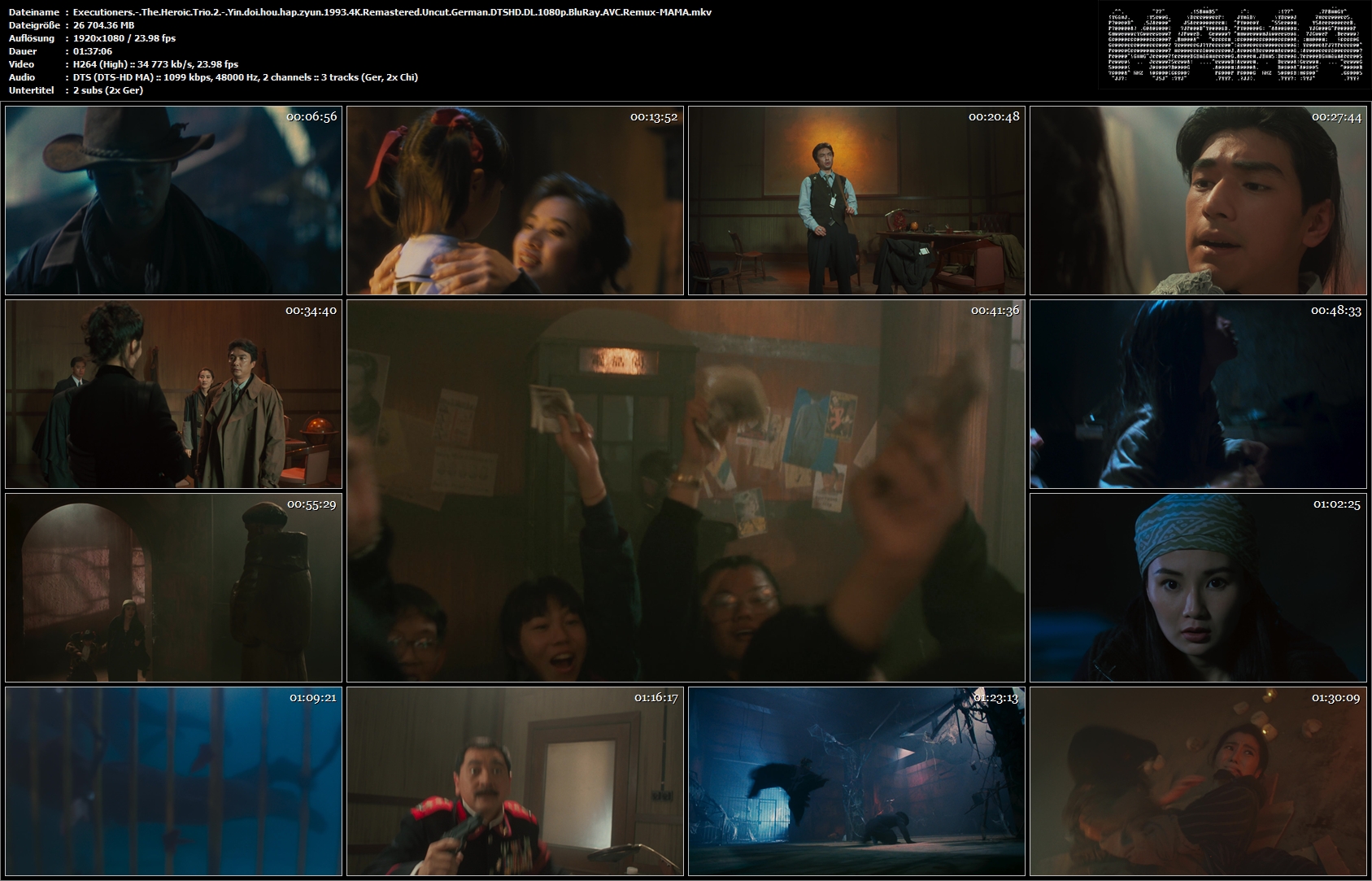View the 00:48:33 dark frame

[x=1198, y=394]
